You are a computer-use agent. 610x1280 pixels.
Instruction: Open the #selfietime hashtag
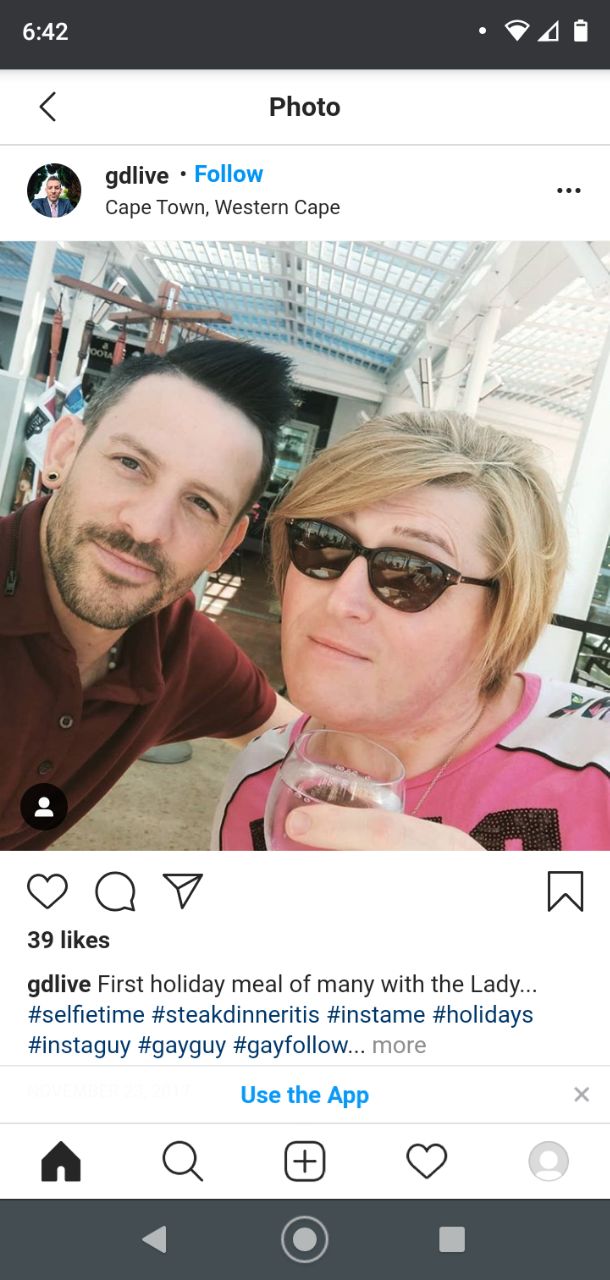click(x=86, y=1015)
